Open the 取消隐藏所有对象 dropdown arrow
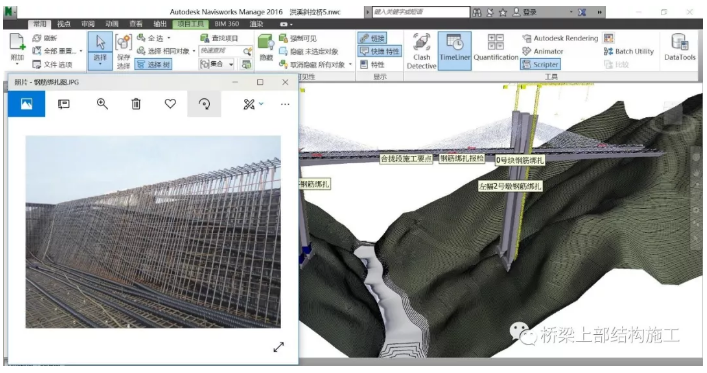The height and width of the screenshot is (373, 707). coord(351,64)
